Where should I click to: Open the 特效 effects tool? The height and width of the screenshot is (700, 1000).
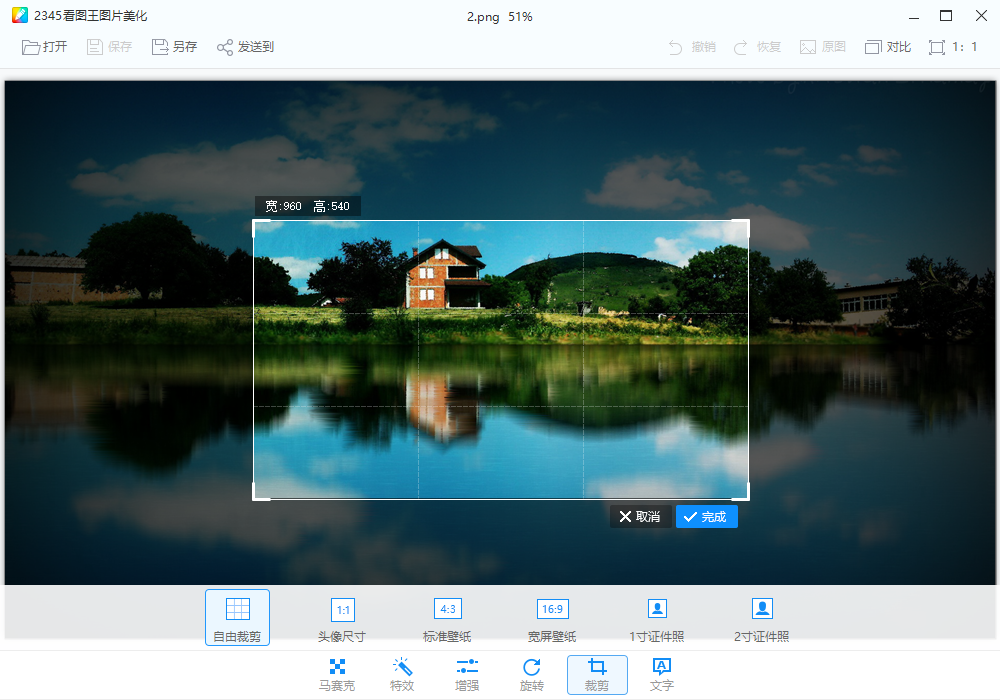point(402,674)
